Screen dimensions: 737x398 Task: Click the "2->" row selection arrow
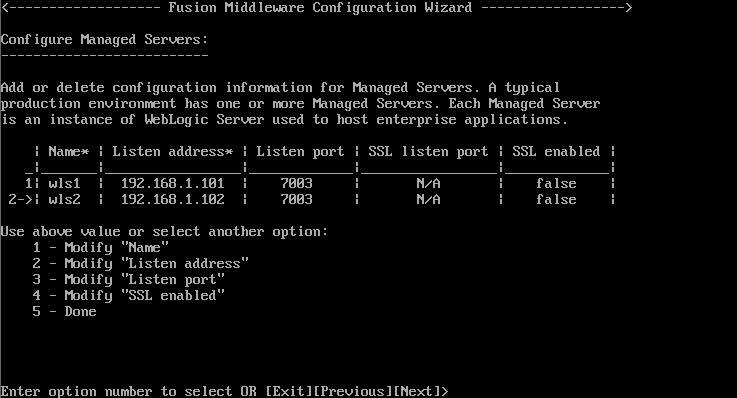pyautogui.click(x=20, y=199)
